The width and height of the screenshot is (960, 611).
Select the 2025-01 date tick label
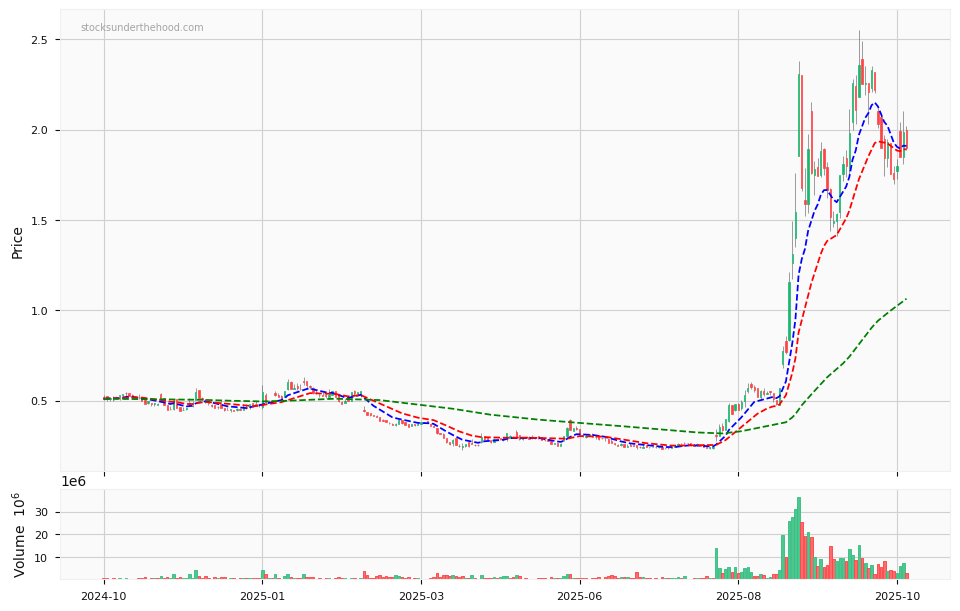(262, 596)
